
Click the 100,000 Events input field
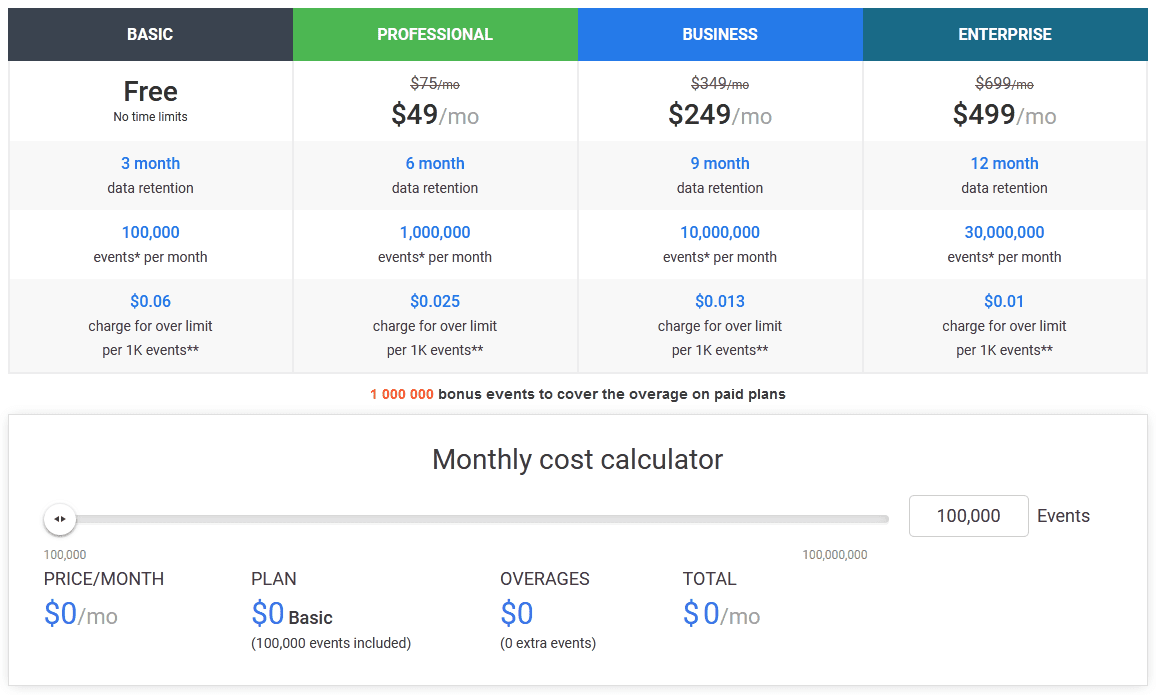coord(968,515)
